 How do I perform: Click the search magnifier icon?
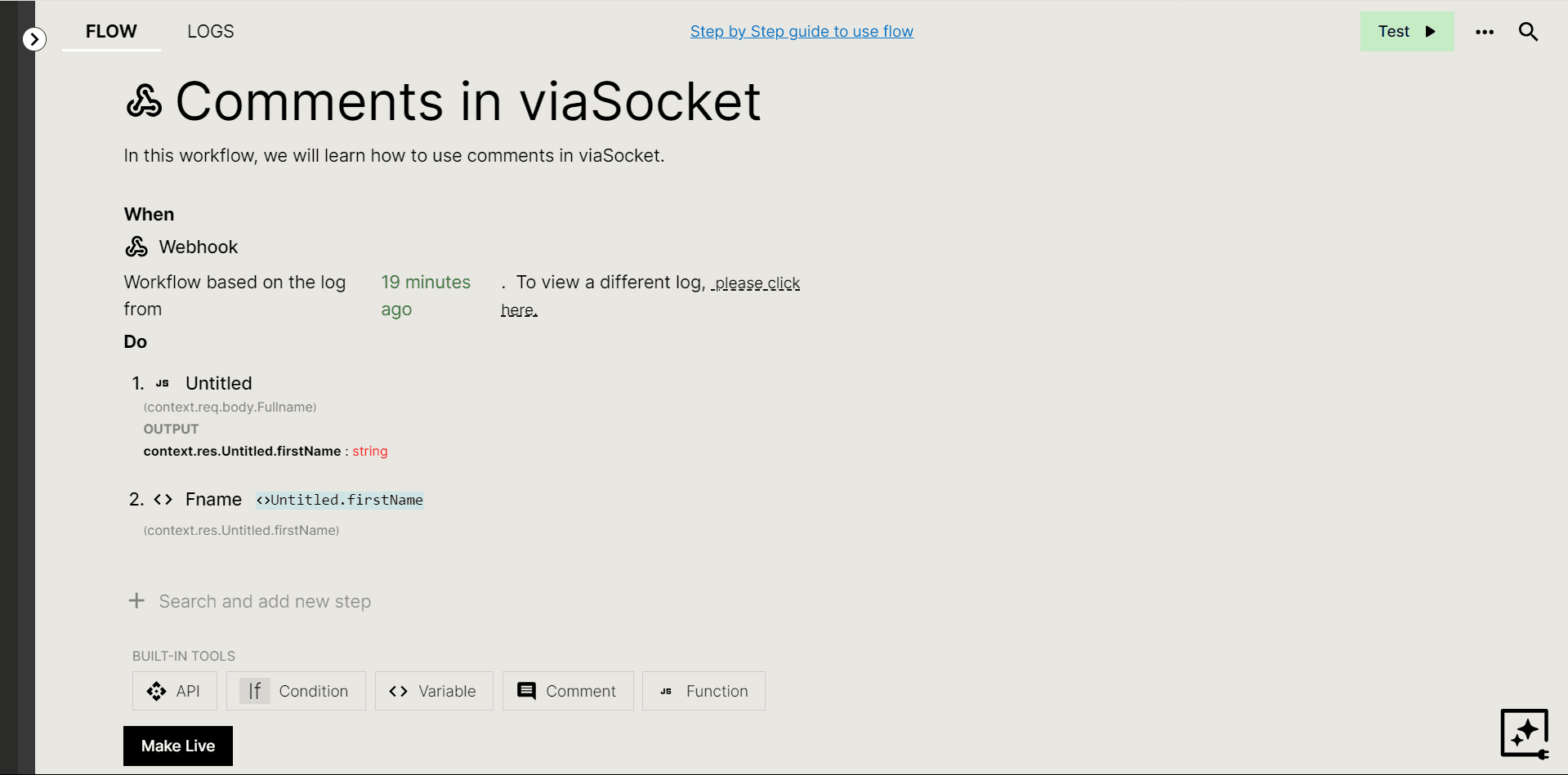[x=1528, y=32]
